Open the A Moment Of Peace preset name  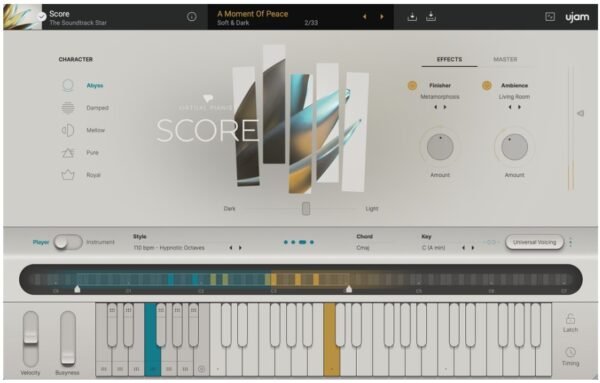pos(253,14)
